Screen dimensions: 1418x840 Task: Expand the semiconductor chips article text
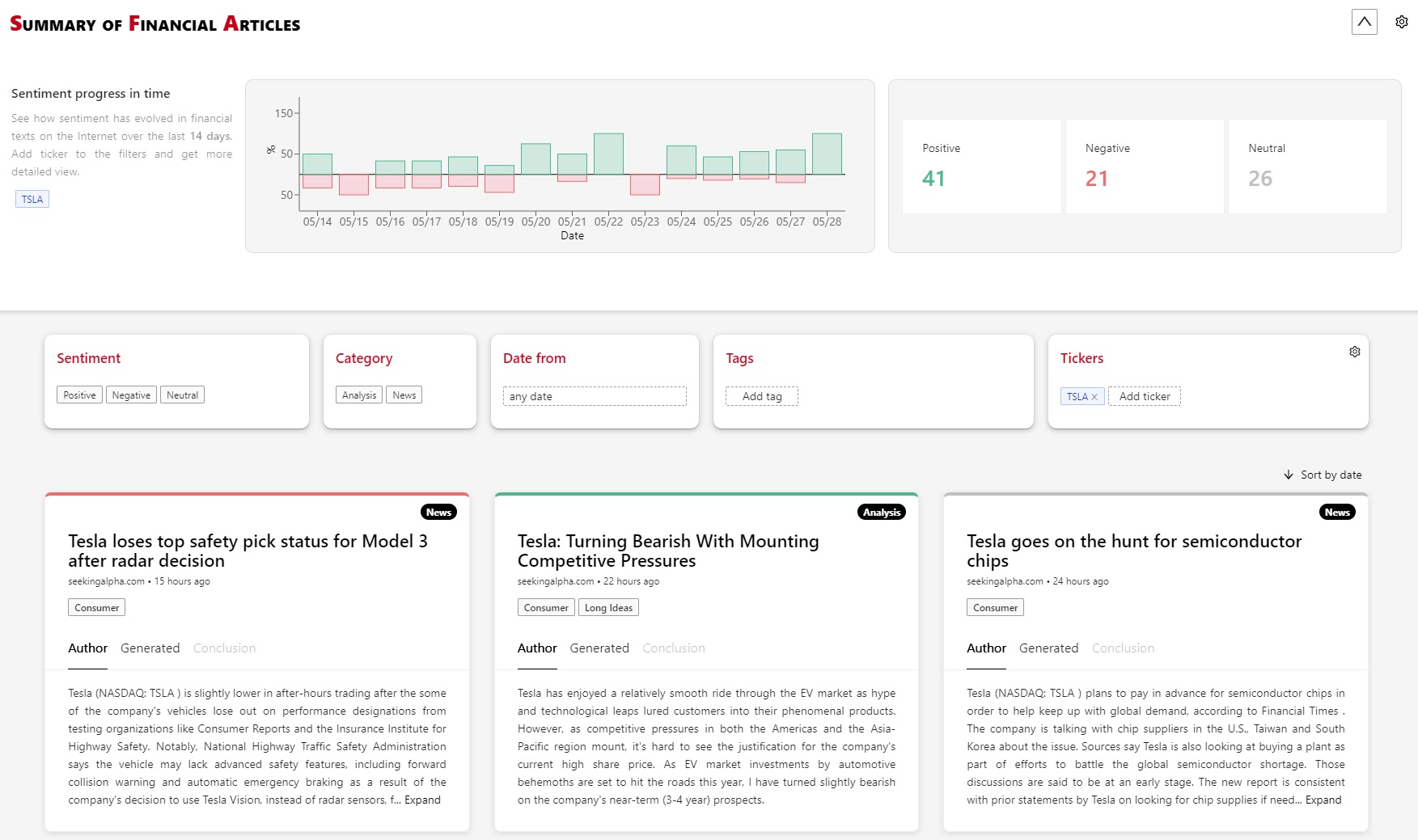1323,800
